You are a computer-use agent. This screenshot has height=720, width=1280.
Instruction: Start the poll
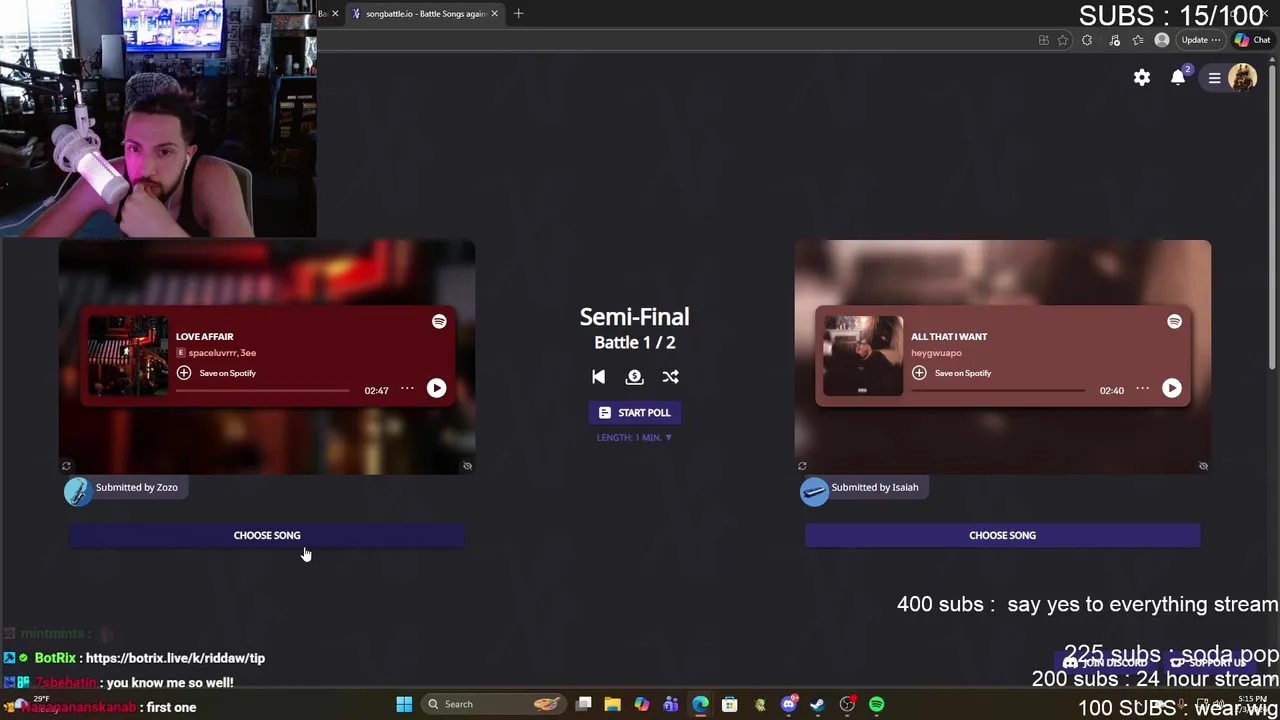(x=634, y=412)
